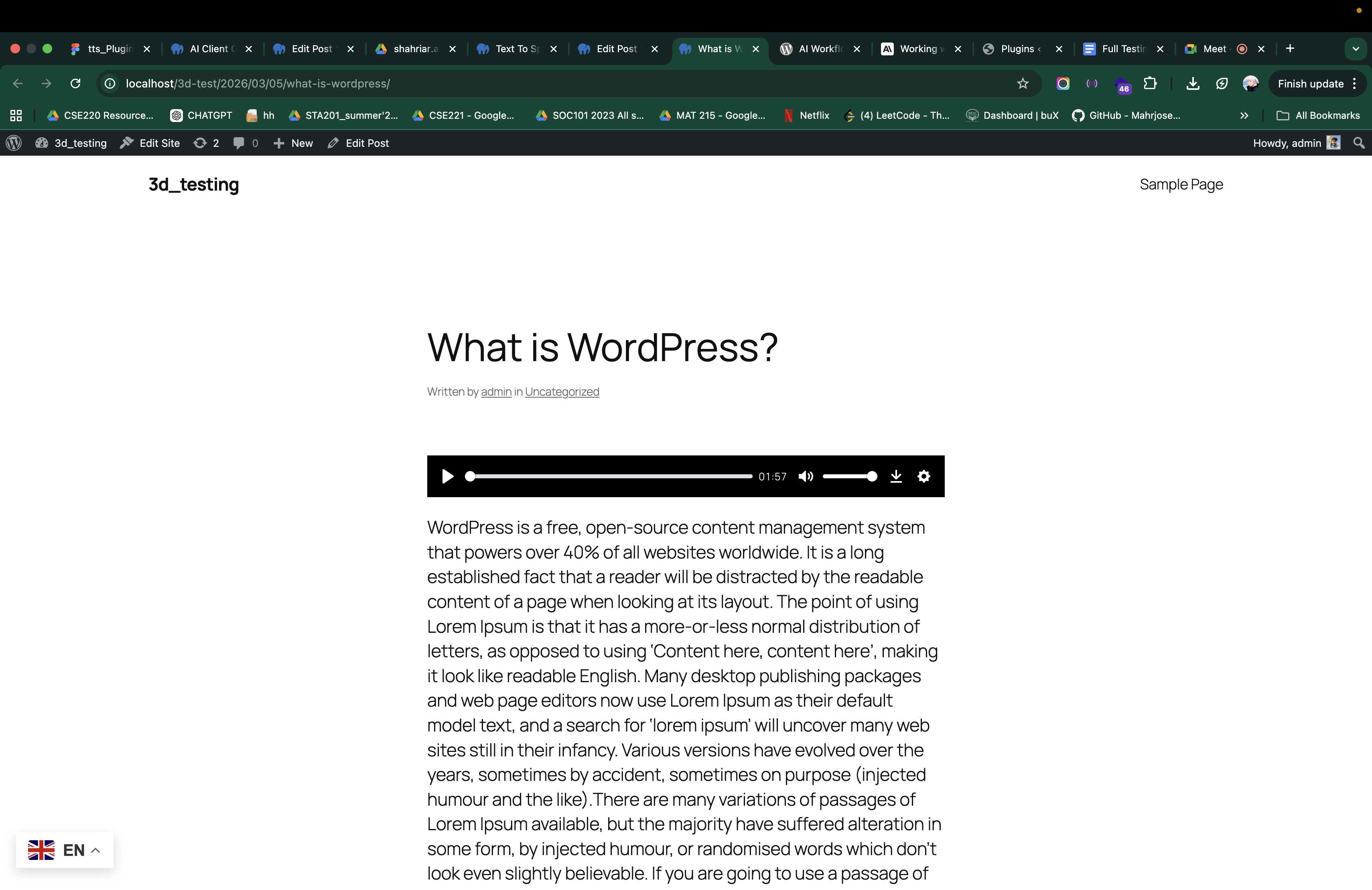Image resolution: width=1372 pixels, height=890 pixels.
Task: Open the browser Extensions puzzle icon
Action: 1150,83
